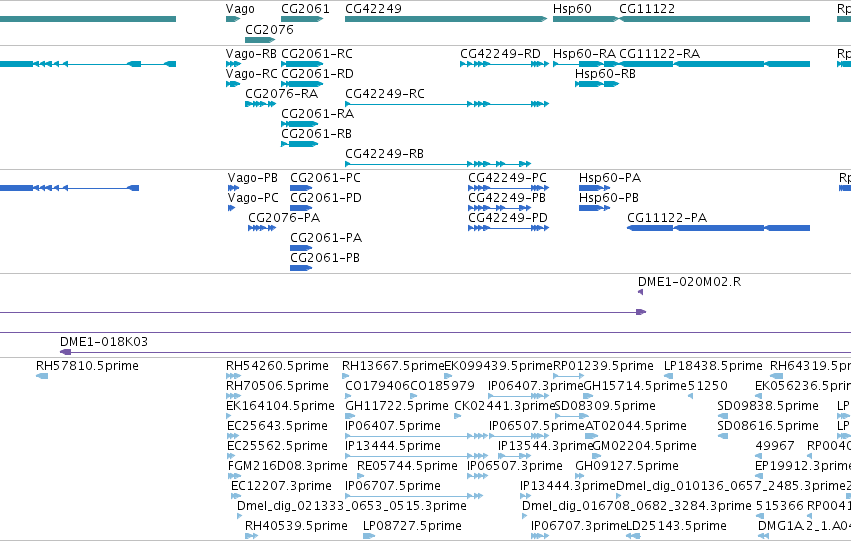Select the CG2076-RA transcript label
Viewport: 851px width, 541px height.
[282, 94]
